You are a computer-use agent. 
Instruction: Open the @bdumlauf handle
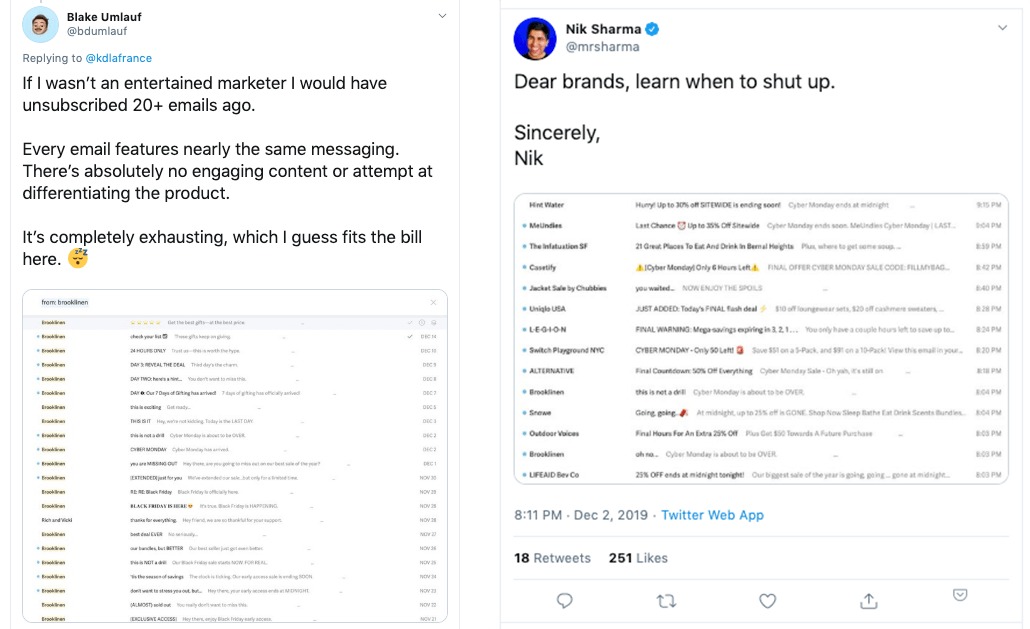[x=97, y=31]
